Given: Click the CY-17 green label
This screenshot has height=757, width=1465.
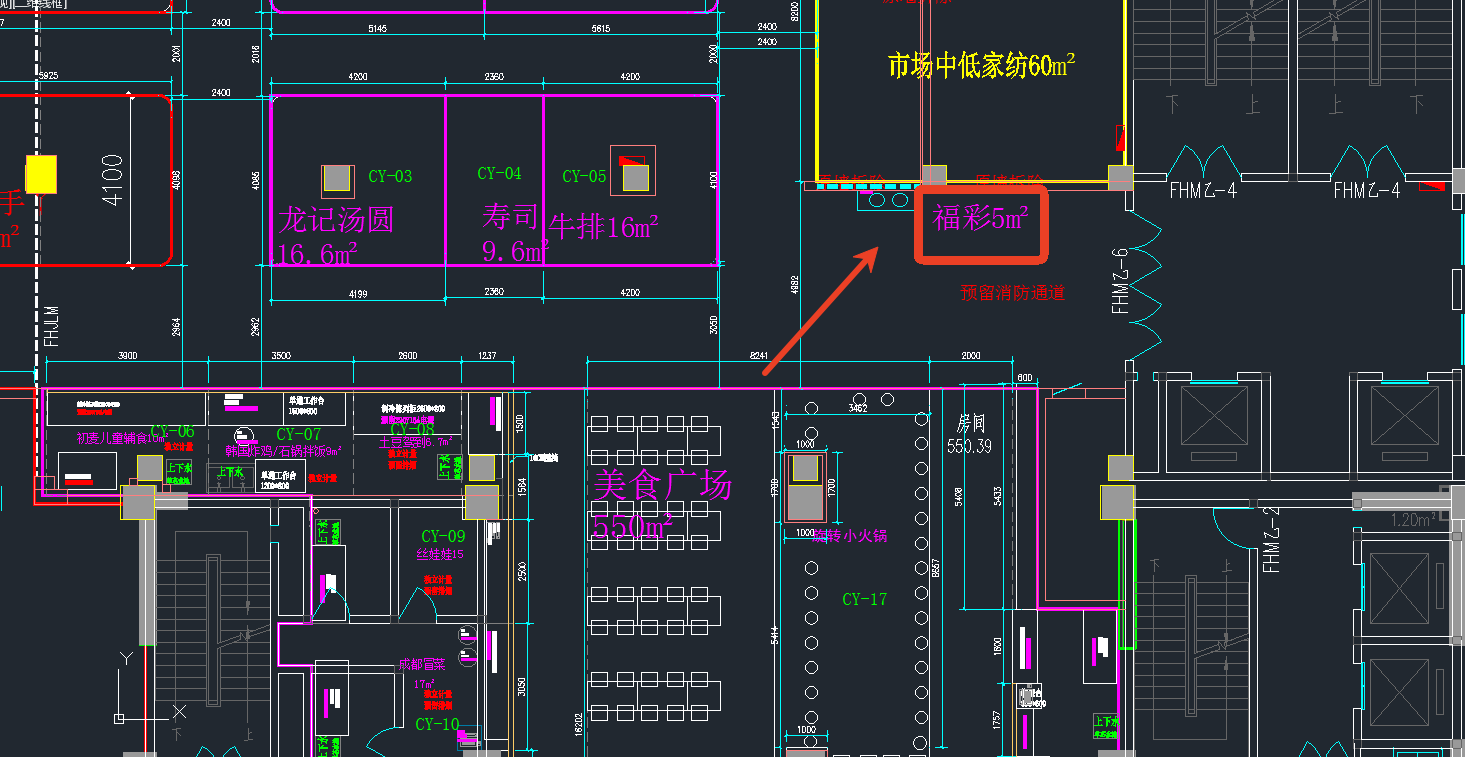Looking at the screenshot, I should point(864,600).
